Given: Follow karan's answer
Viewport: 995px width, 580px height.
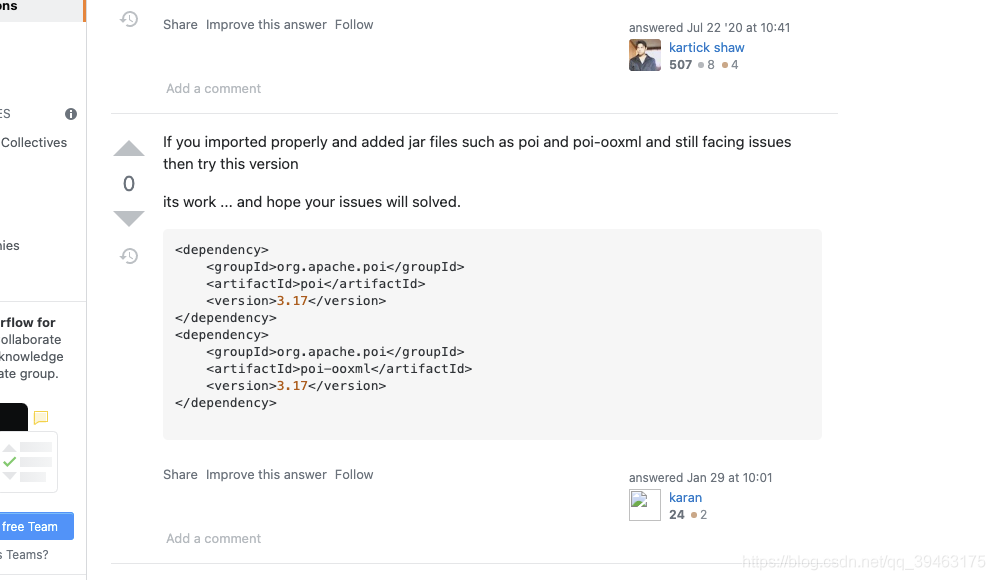Looking at the screenshot, I should point(354,475).
